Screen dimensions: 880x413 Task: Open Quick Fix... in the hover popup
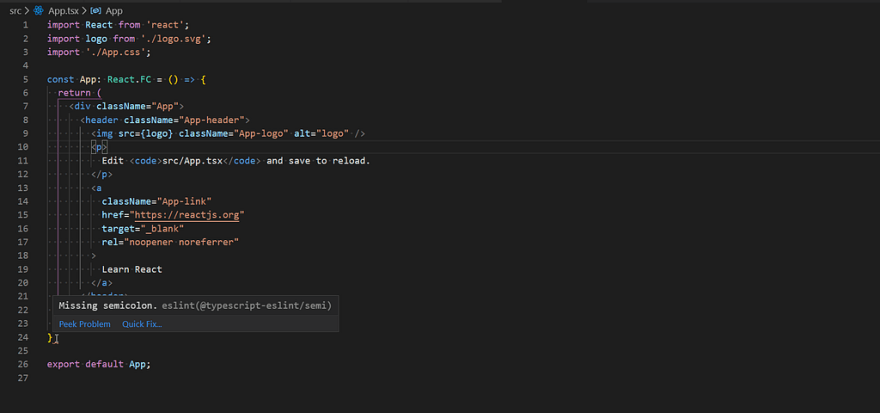[142, 324]
